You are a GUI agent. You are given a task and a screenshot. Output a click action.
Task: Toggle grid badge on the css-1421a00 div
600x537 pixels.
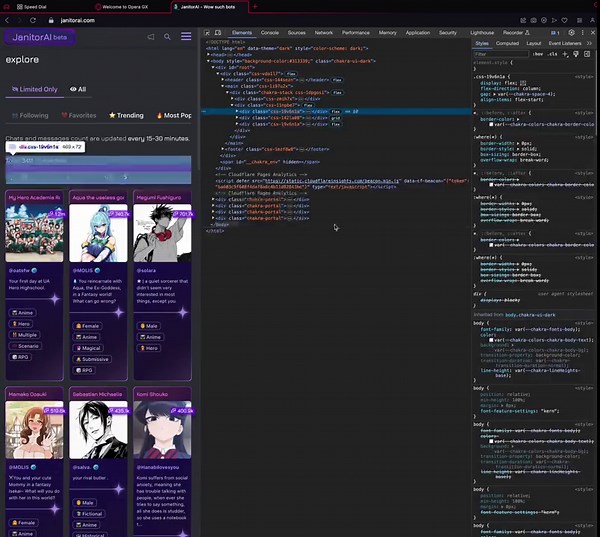point(336,118)
